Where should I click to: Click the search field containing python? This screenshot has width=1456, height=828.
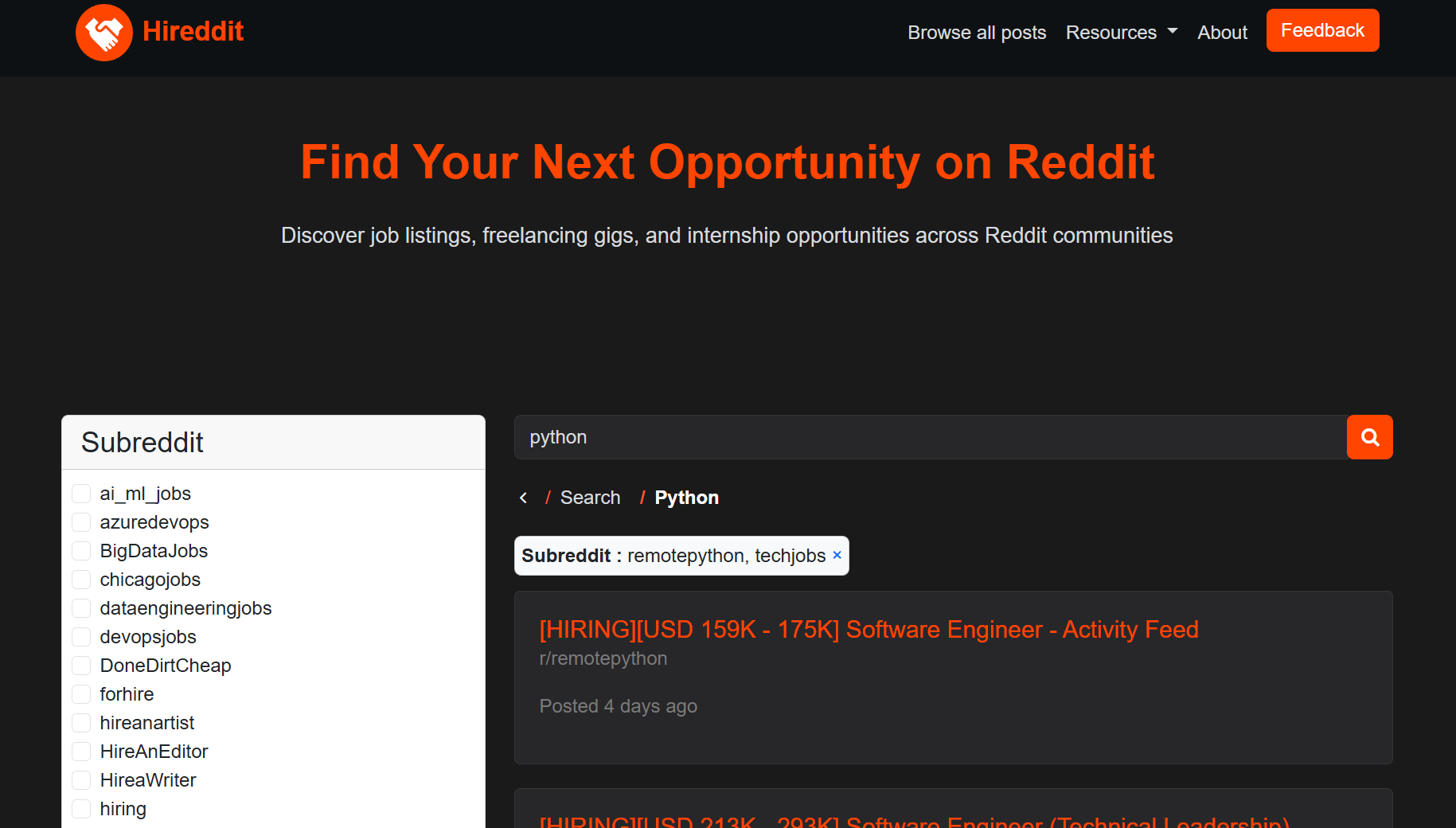point(931,437)
